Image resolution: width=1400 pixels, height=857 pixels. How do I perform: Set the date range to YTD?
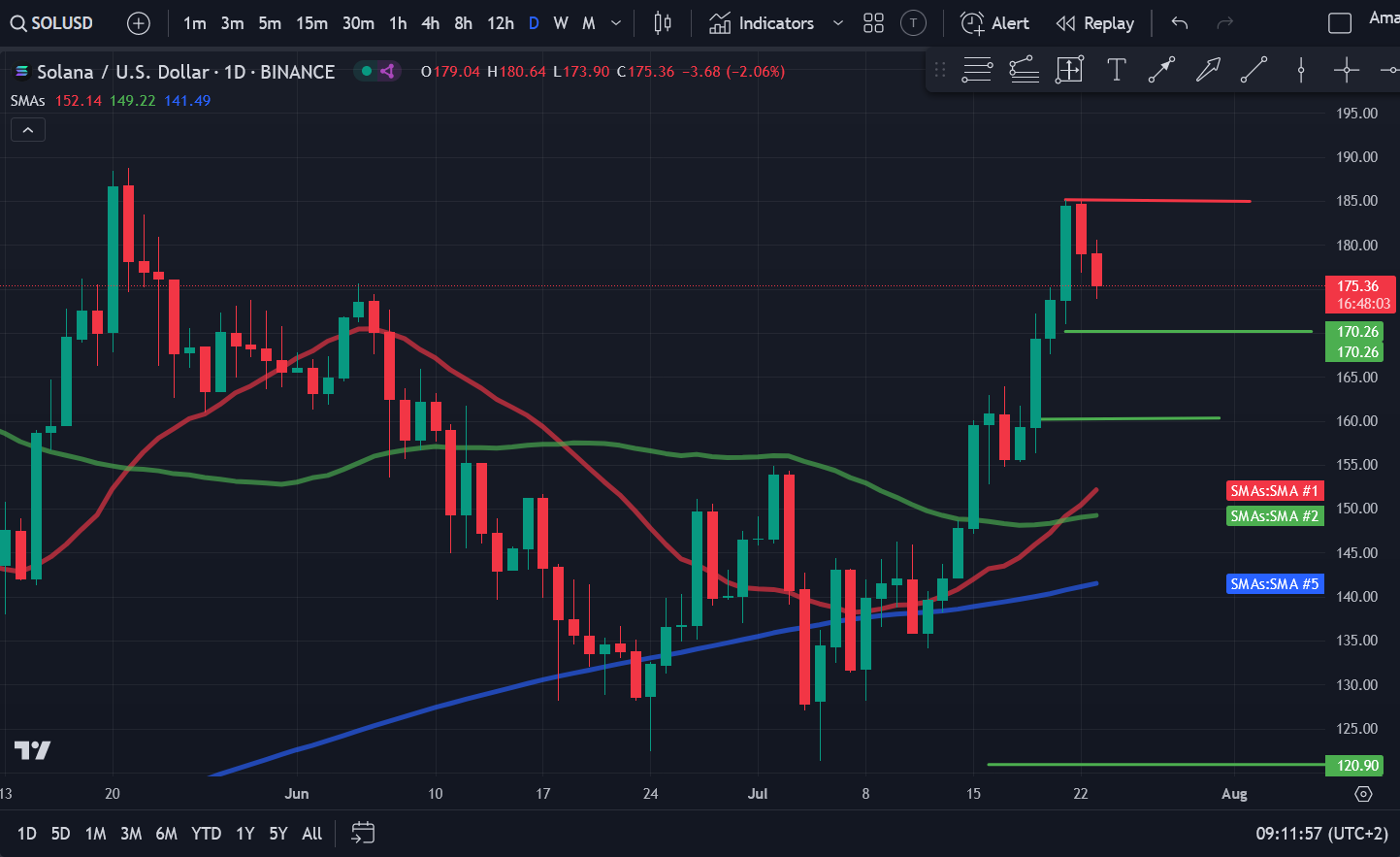pyautogui.click(x=206, y=834)
